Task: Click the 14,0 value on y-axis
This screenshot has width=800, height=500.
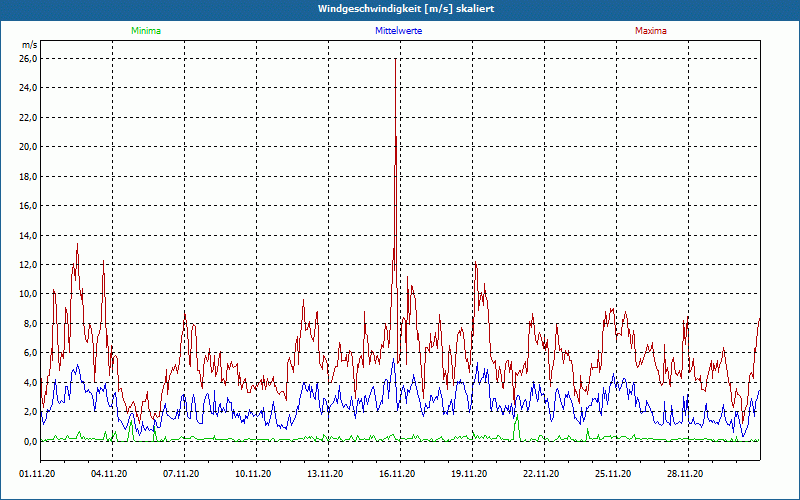Action: [29, 235]
